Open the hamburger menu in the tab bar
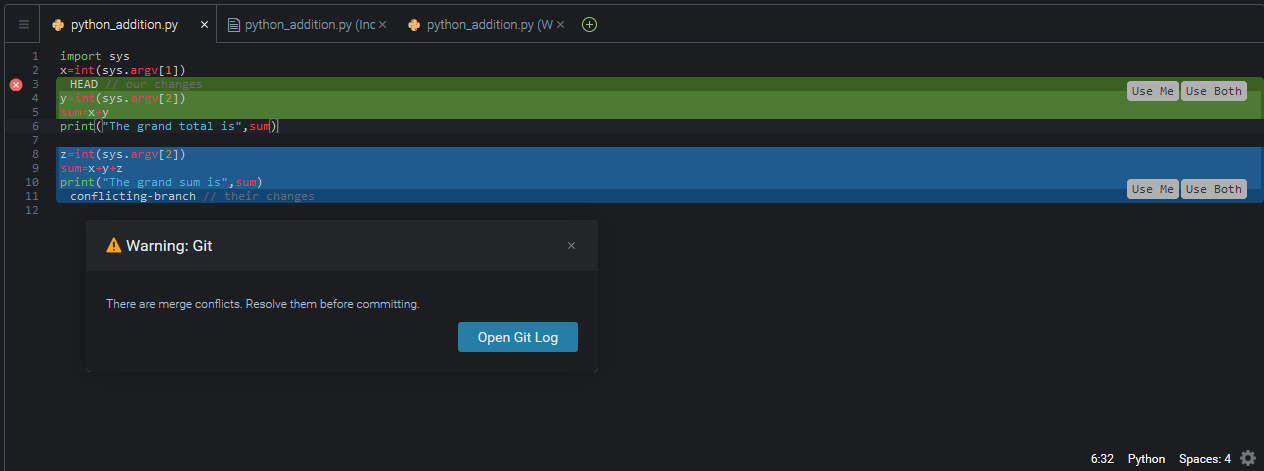 23,25
